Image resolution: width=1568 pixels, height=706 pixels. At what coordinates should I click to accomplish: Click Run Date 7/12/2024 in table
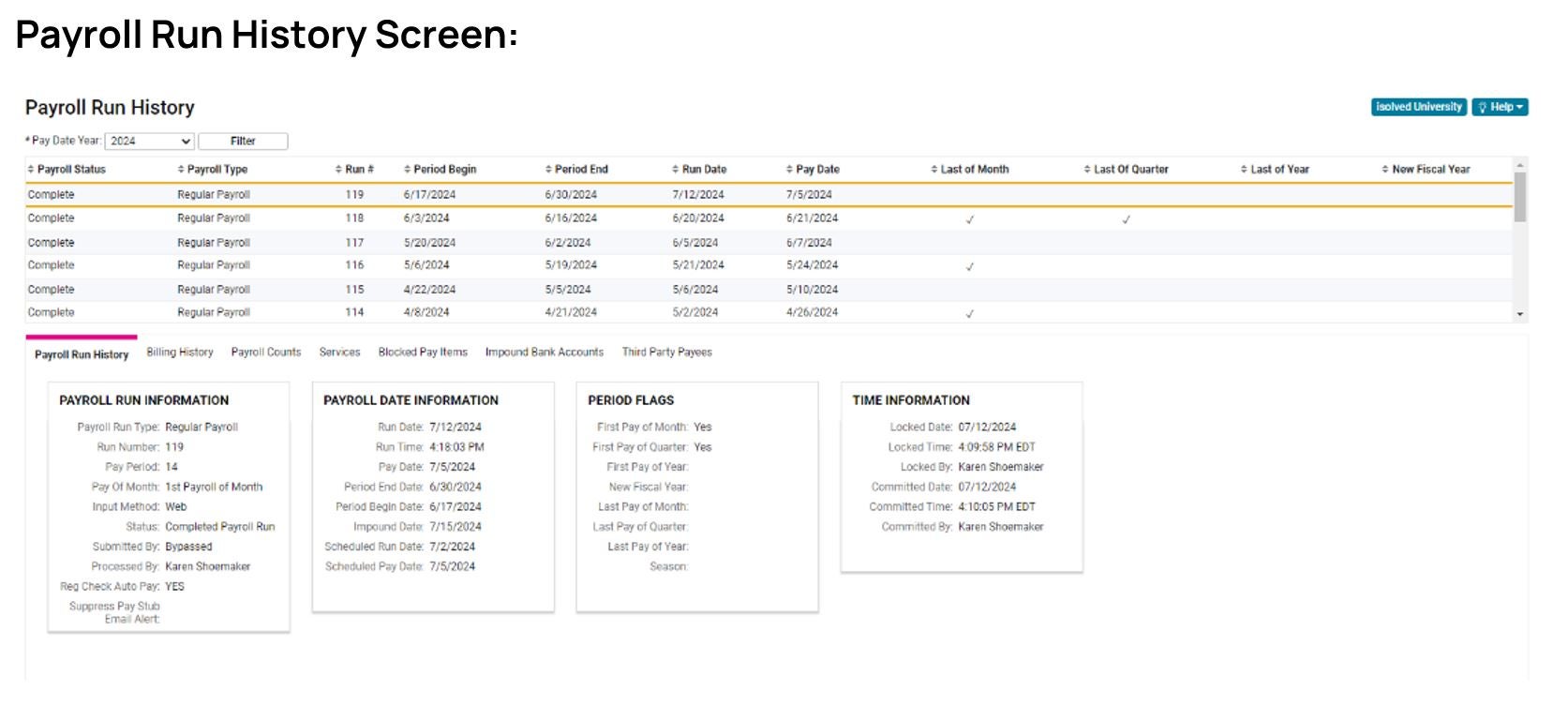pos(698,195)
